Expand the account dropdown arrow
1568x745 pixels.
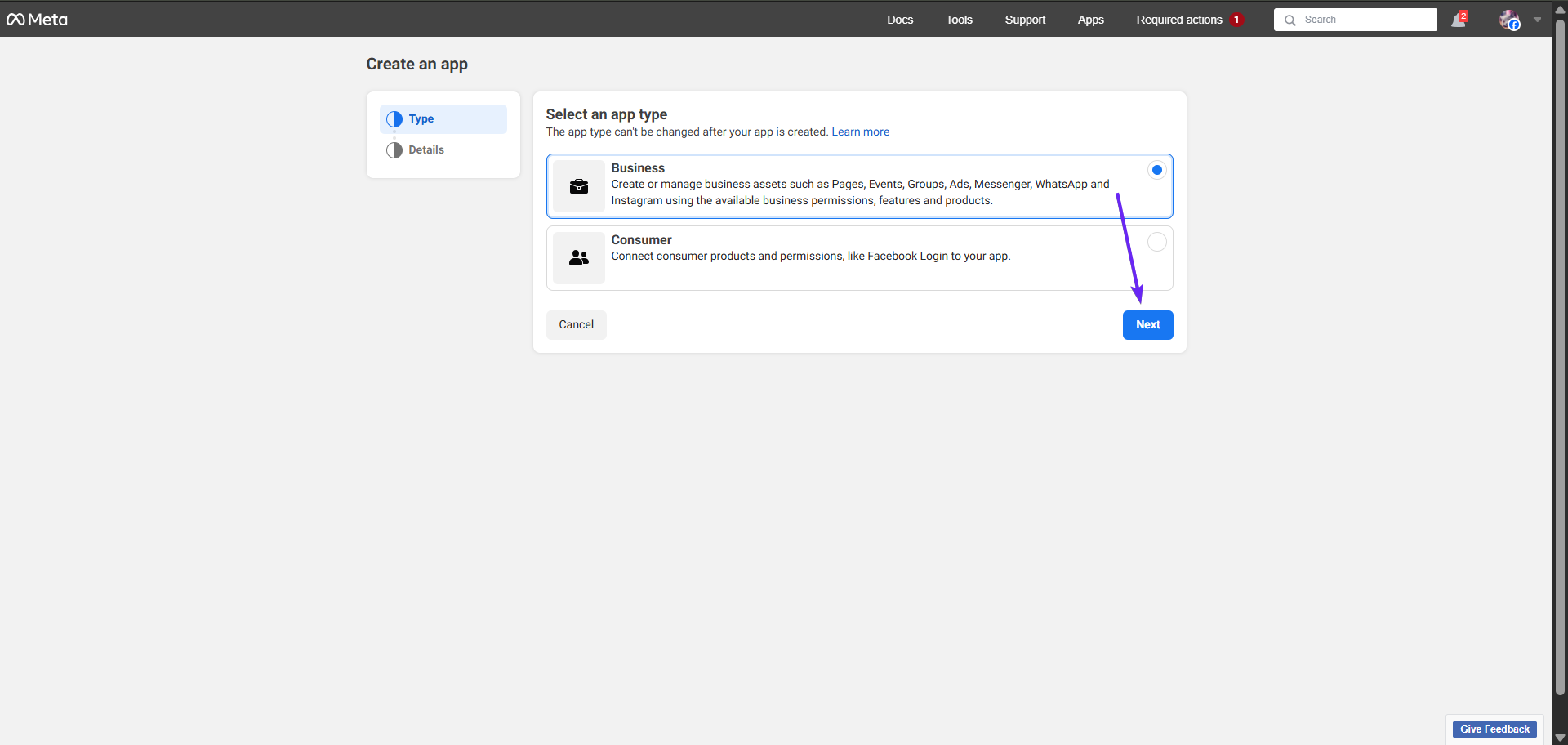coord(1537,20)
